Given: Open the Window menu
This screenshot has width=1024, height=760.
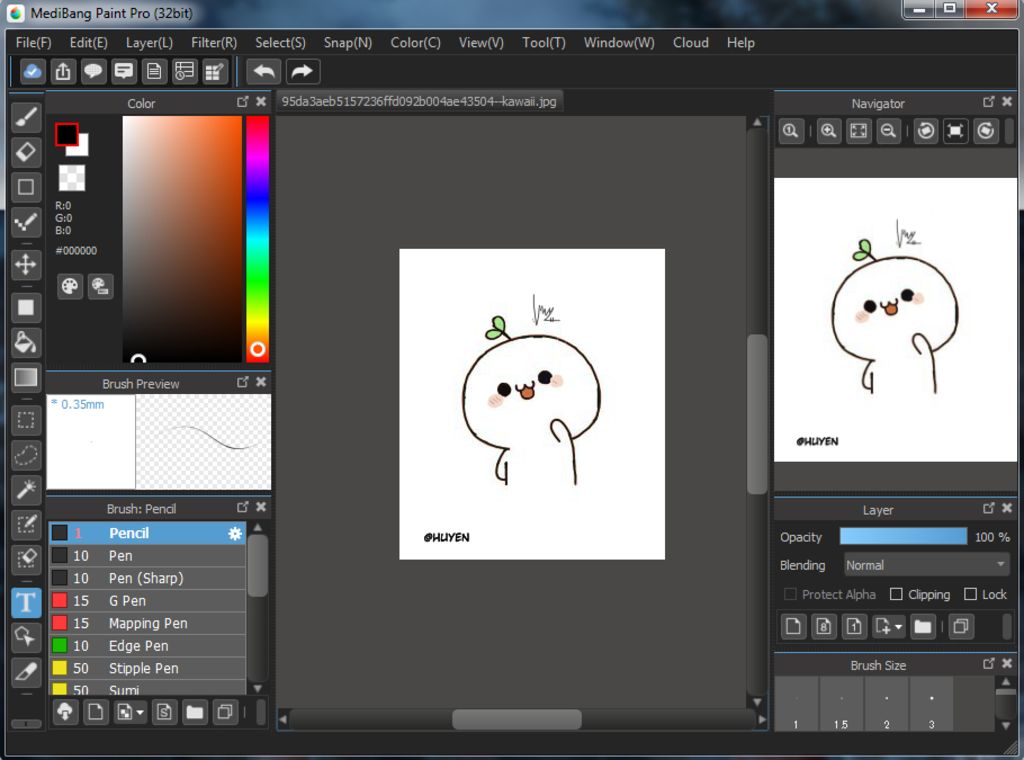Looking at the screenshot, I should [619, 42].
